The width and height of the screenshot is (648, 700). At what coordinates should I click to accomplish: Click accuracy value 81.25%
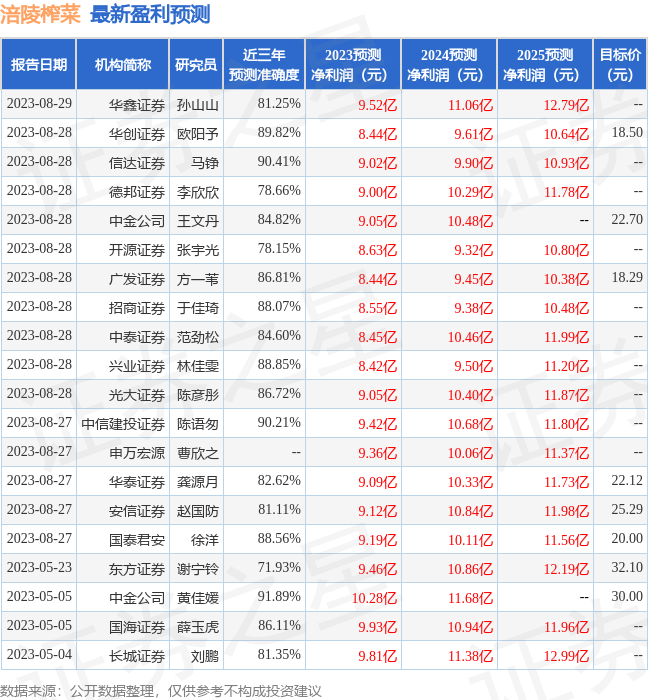tap(279, 103)
